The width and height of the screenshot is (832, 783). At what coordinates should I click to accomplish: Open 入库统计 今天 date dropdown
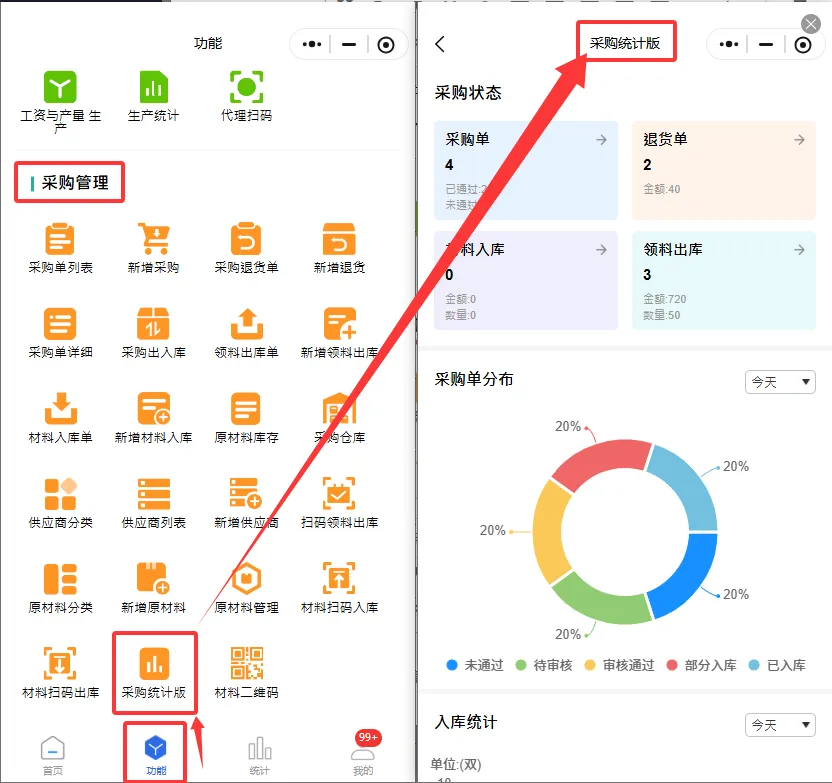780,724
